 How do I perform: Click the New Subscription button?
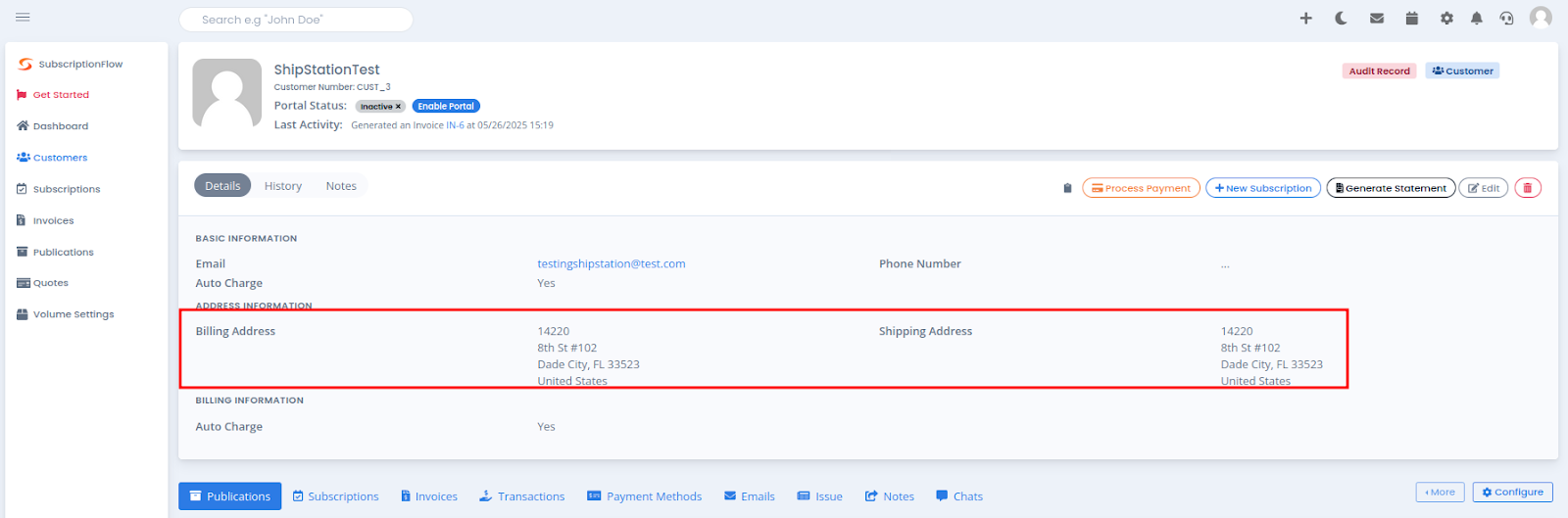[x=1263, y=188]
